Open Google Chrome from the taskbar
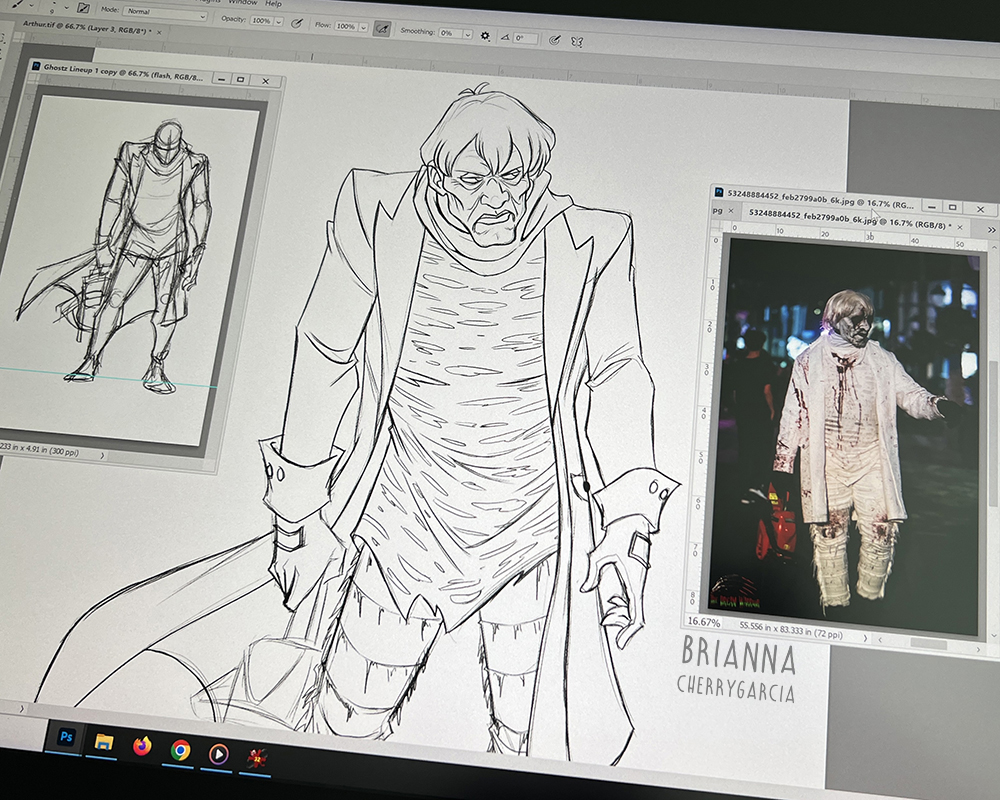 [x=180, y=750]
